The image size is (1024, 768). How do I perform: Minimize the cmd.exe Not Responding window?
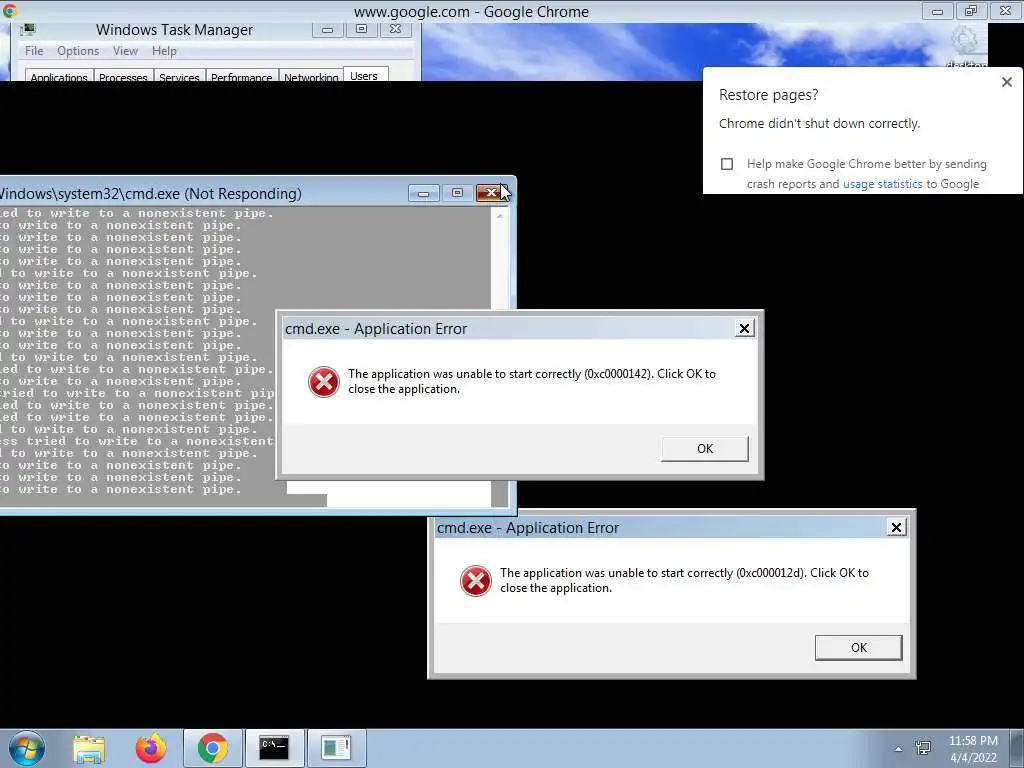click(423, 193)
